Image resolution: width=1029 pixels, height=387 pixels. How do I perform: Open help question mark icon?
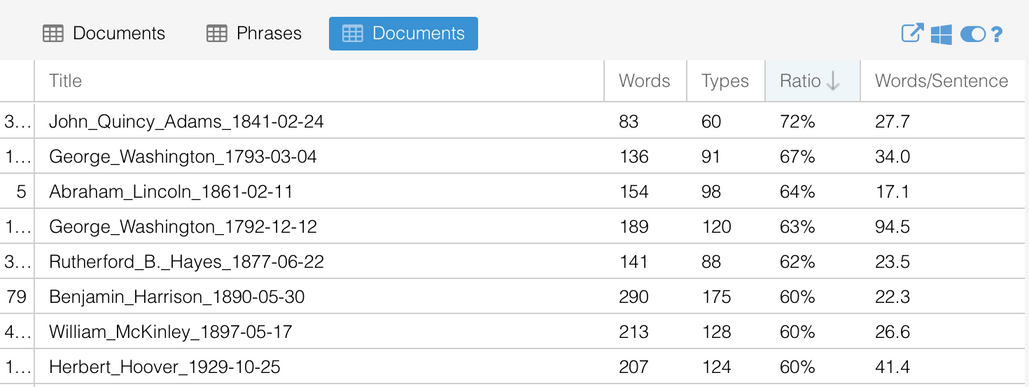tap(996, 34)
